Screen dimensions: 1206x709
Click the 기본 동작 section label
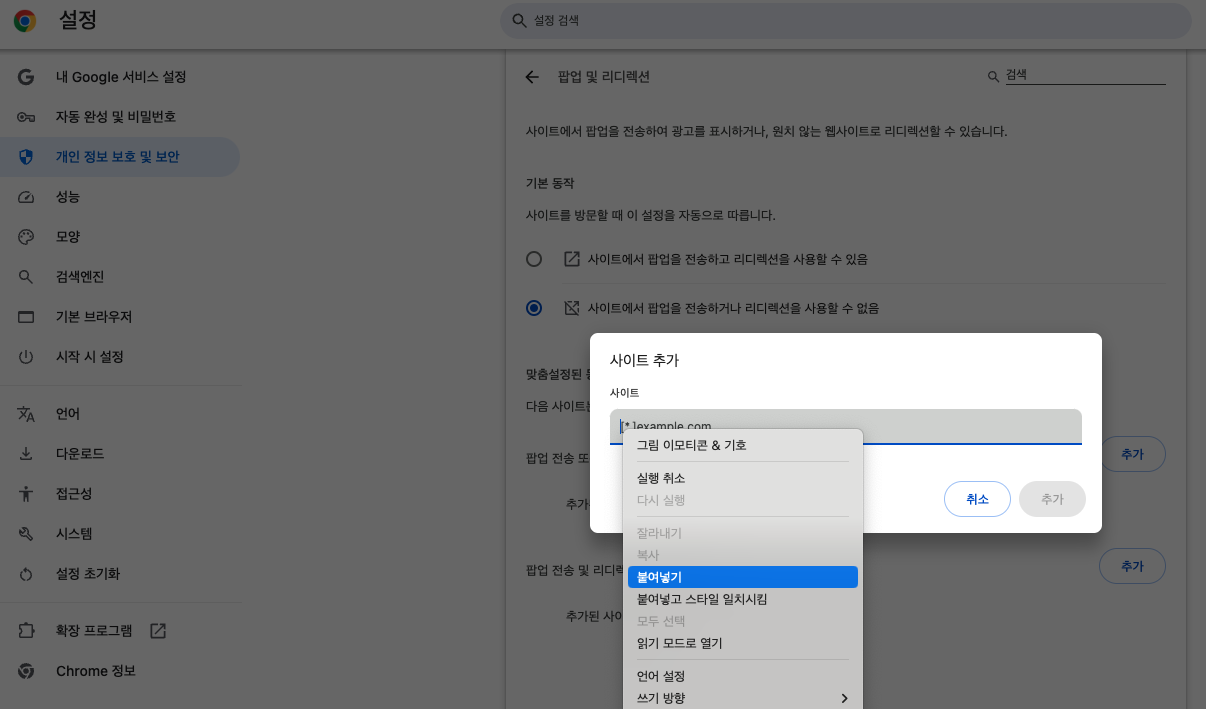click(550, 184)
